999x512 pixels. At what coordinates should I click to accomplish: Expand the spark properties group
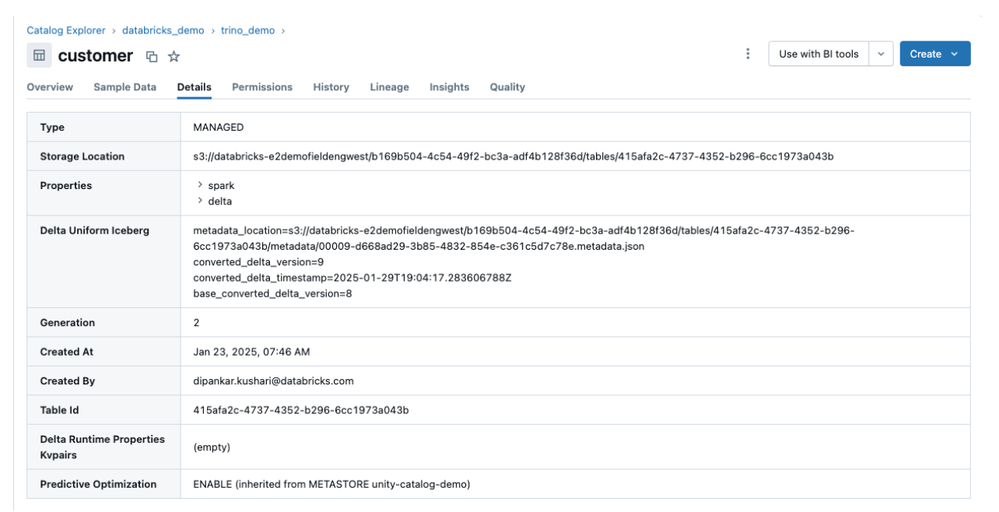200,185
